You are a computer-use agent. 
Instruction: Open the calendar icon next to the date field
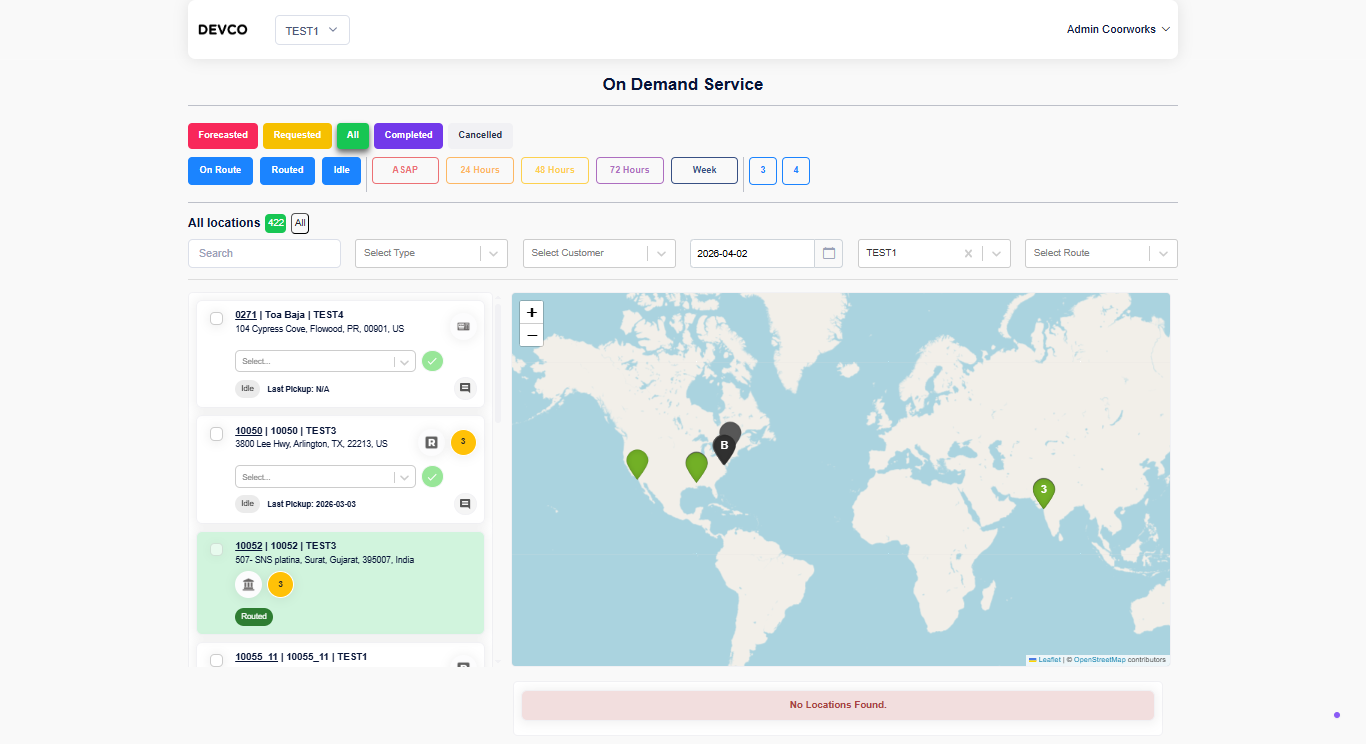[x=829, y=253]
